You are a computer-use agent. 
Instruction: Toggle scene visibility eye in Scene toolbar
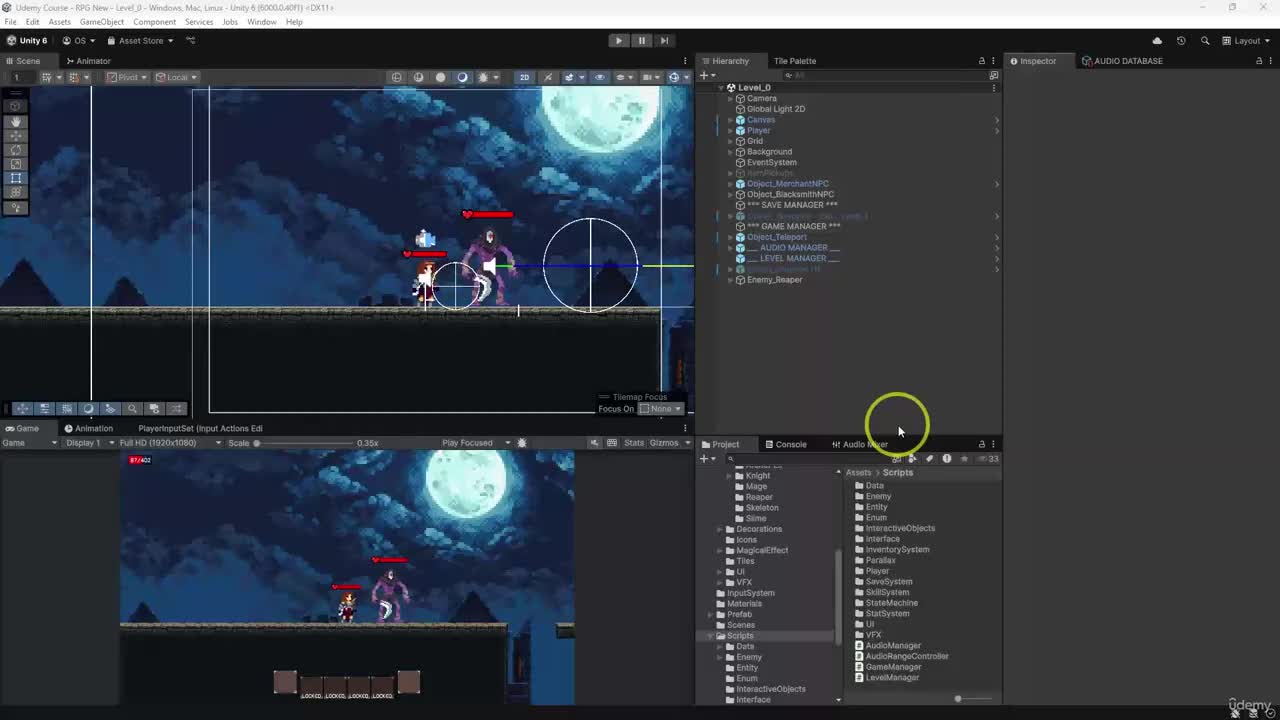[x=600, y=77]
